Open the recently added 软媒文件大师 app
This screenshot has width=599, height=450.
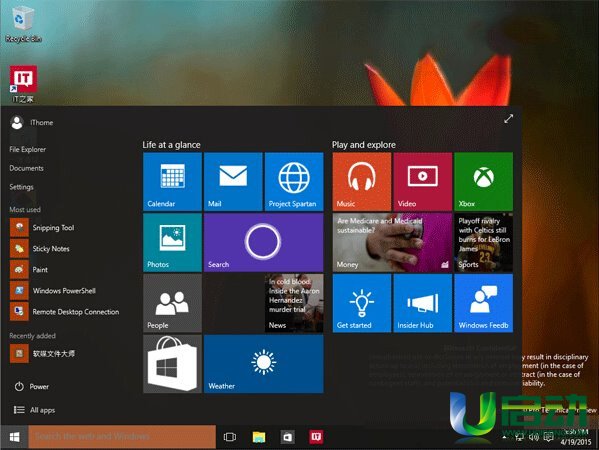click(42, 354)
